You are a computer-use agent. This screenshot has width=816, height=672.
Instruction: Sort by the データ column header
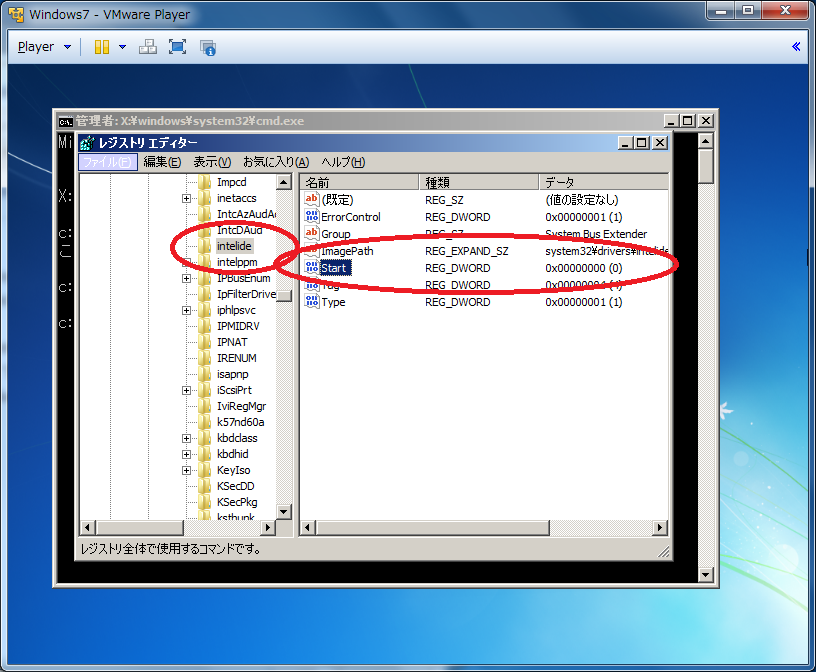[x=604, y=183]
